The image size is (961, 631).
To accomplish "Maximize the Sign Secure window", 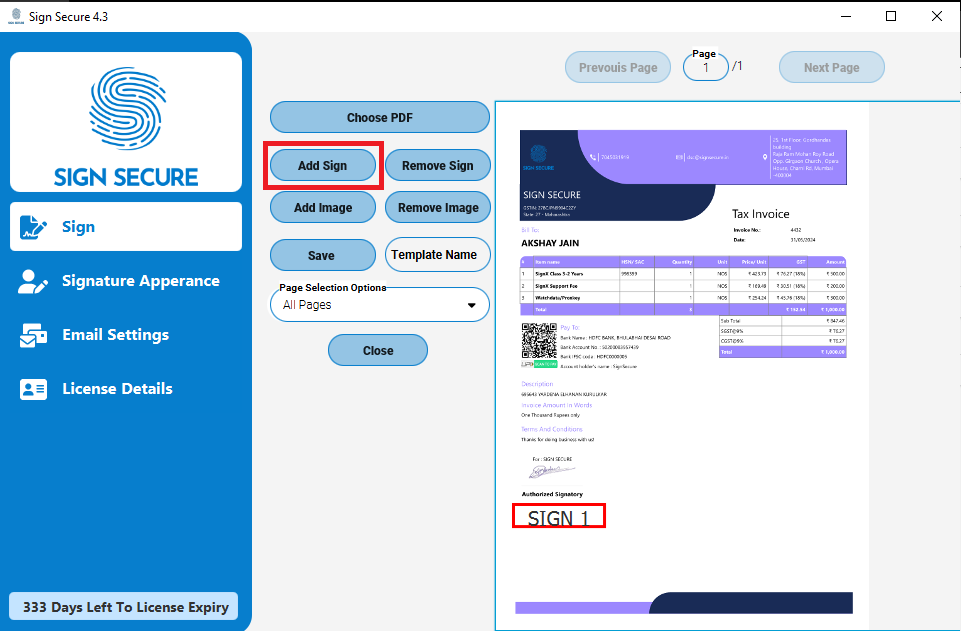I will coord(891,17).
